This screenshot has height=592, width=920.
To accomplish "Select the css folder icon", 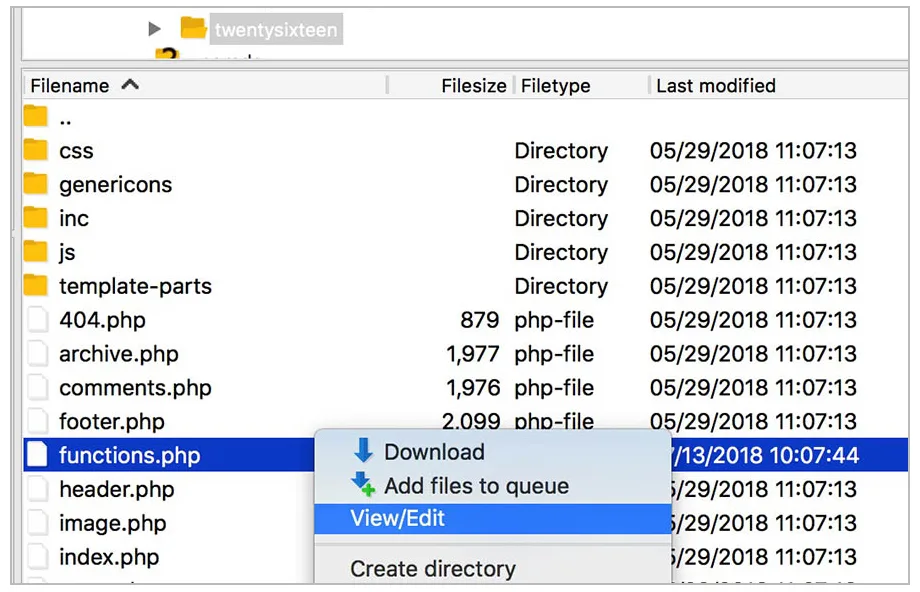I will click(36, 150).
